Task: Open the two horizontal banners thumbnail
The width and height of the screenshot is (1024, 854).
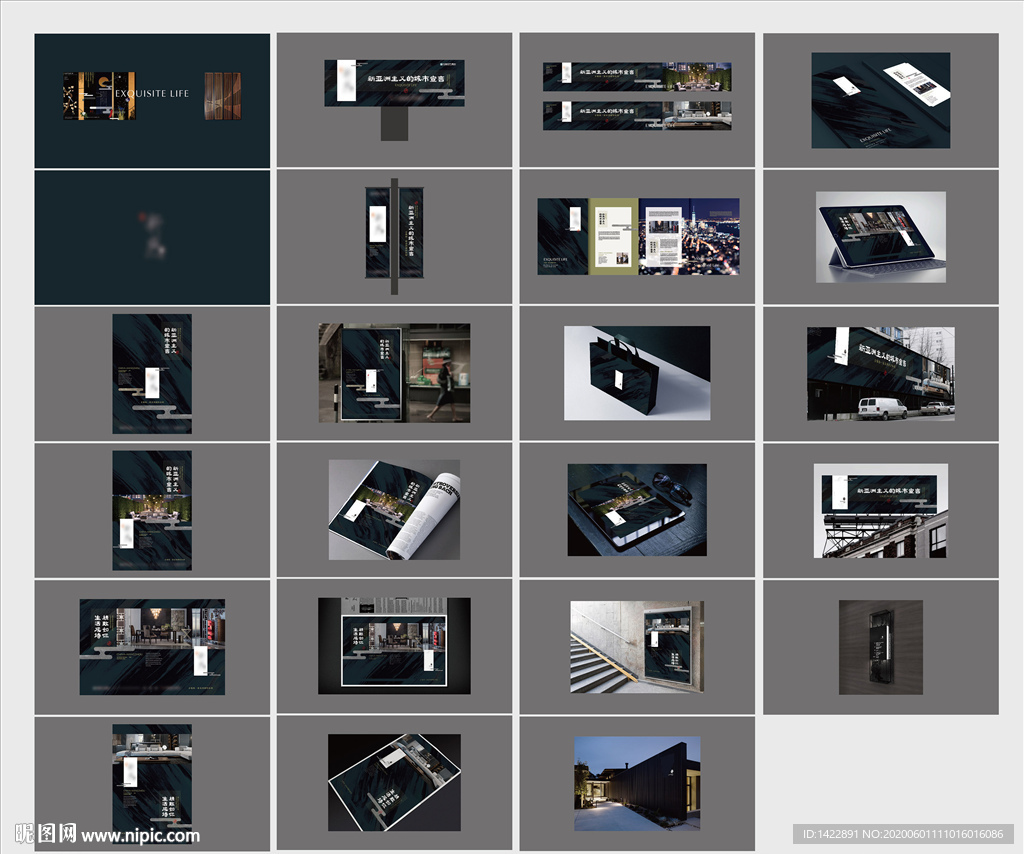Action: (637, 100)
